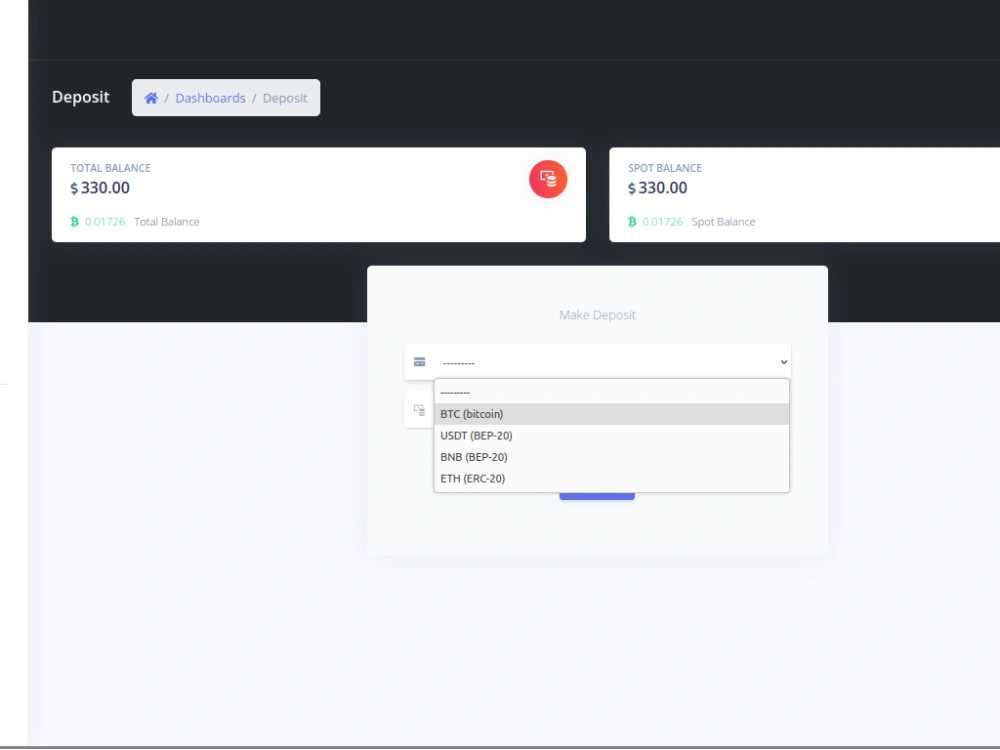Open the Dashboards breadcrumb link
The width and height of the screenshot is (1000, 750).
pyautogui.click(x=210, y=98)
